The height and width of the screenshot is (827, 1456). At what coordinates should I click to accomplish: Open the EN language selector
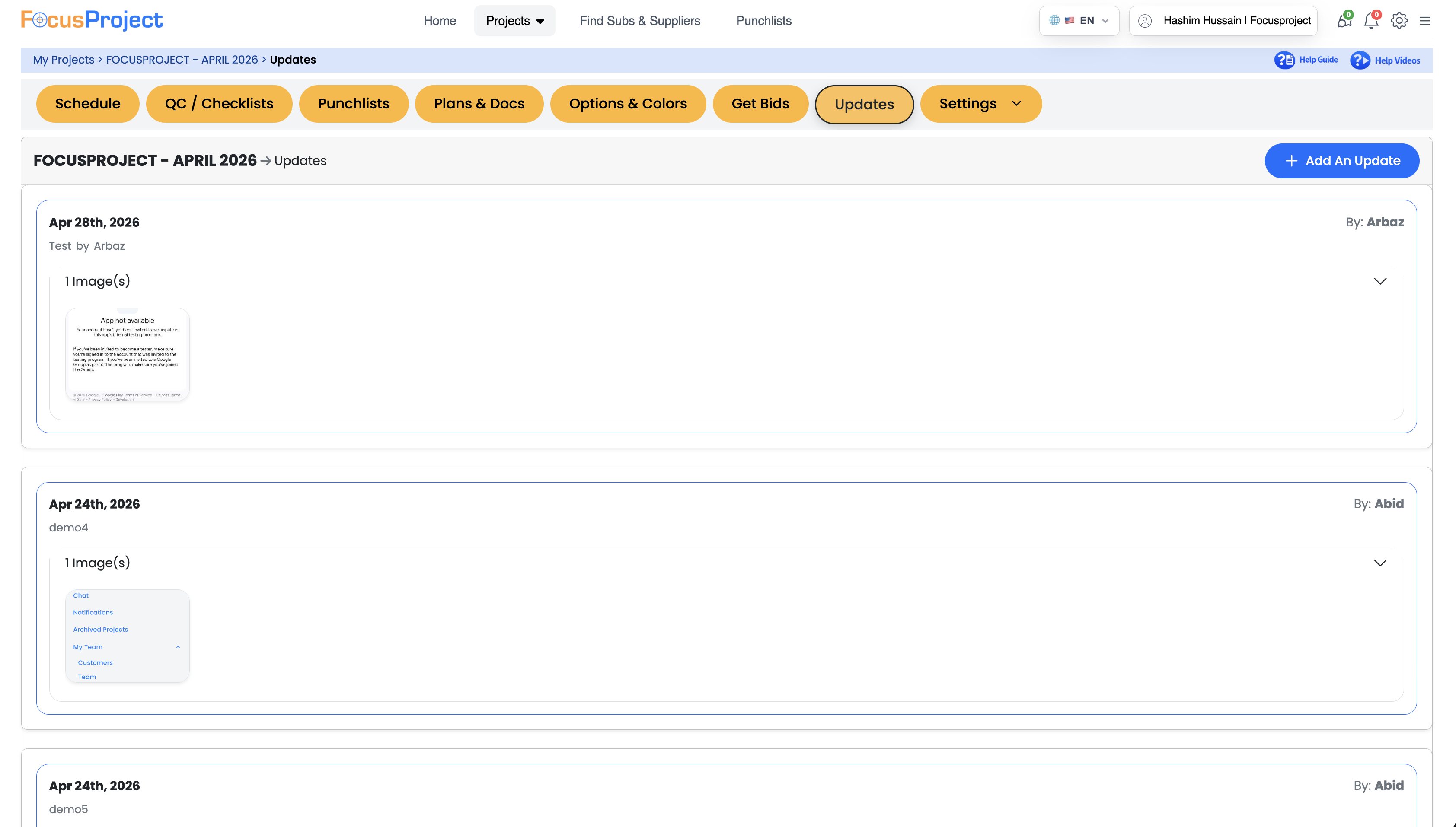coord(1079,21)
